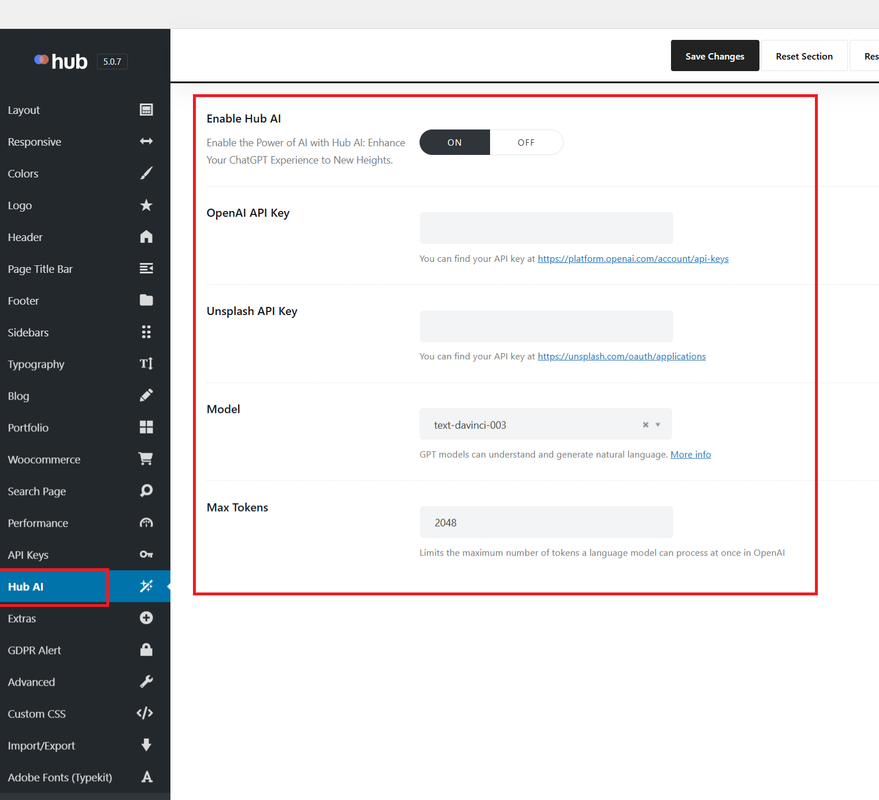Click the Footer folder icon
Image resolution: width=879 pixels, height=800 pixels.
pyautogui.click(x=146, y=300)
